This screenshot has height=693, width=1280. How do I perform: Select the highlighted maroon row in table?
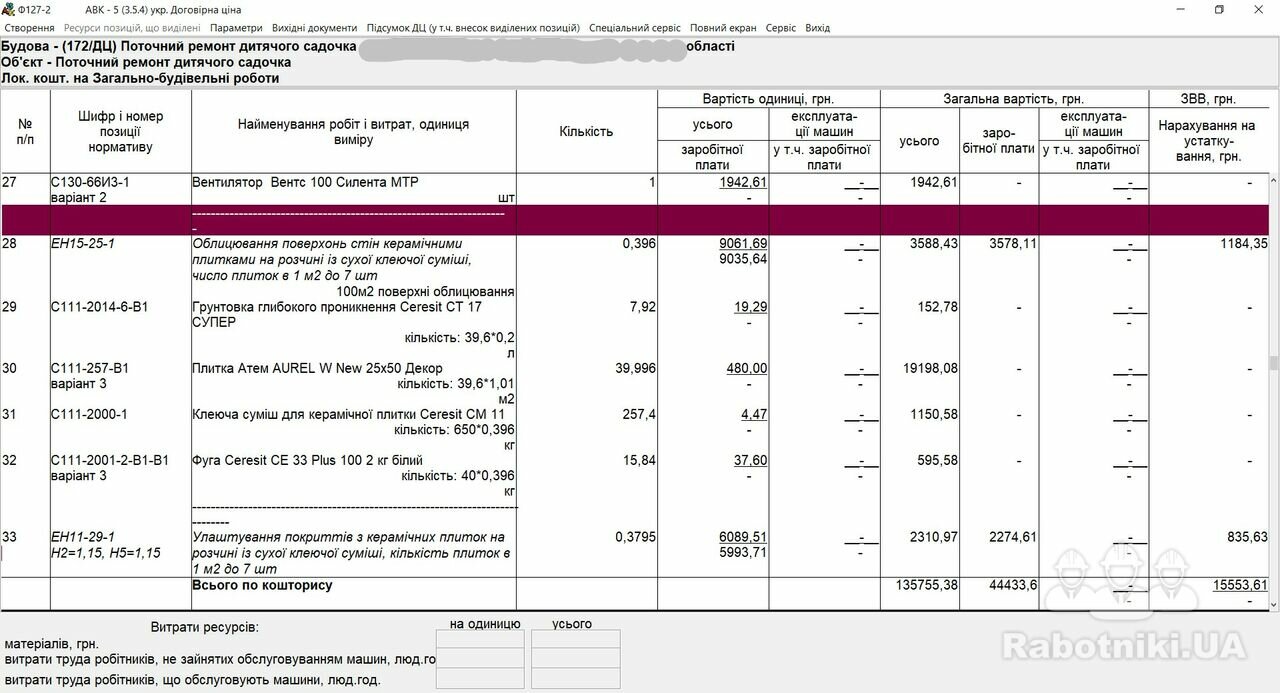635,220
